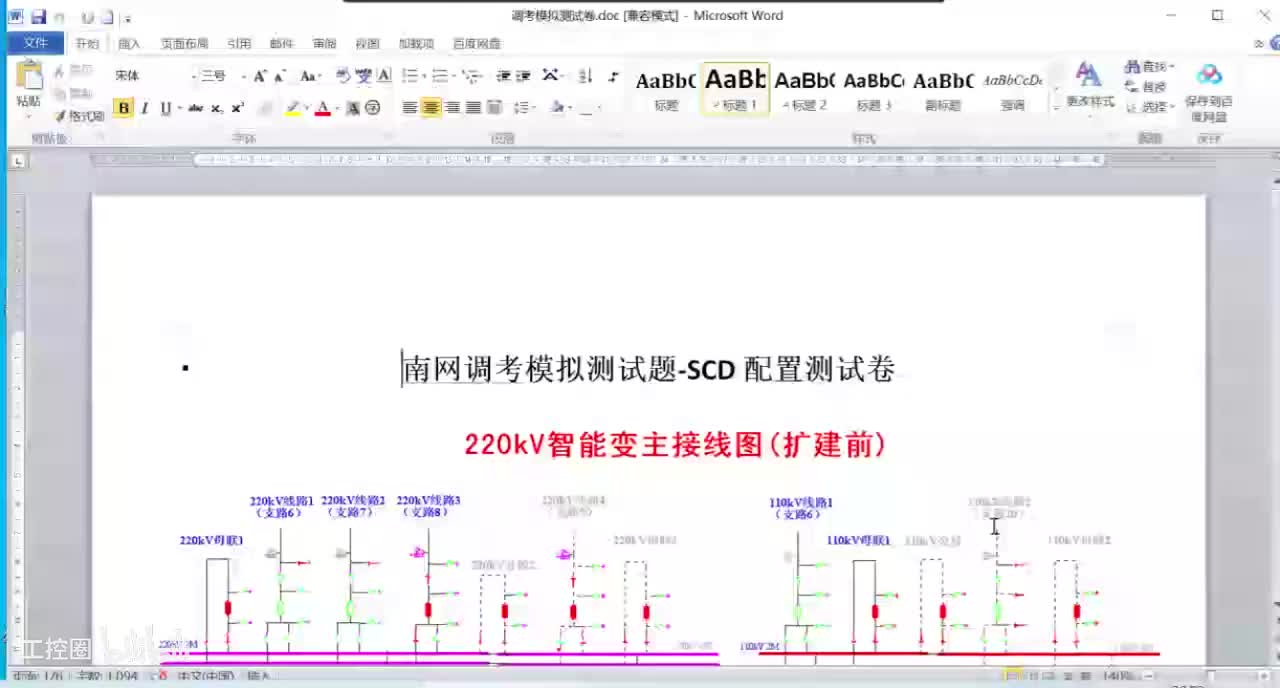Click the Grow Font icon
Image resolution: width=1280 pixels, height=688 pixels.
pos(260,76)
